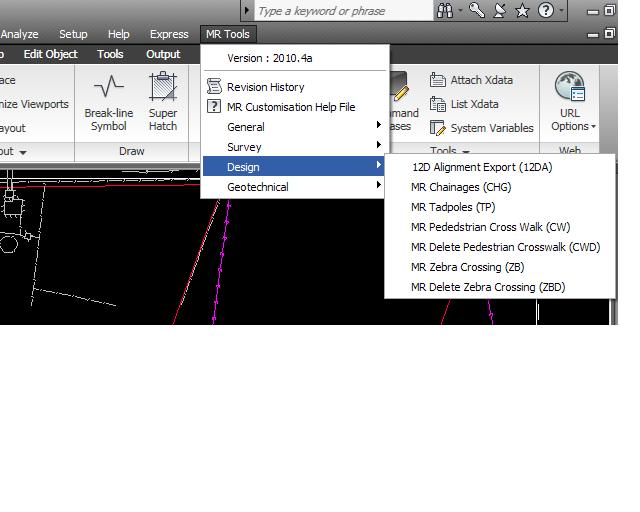
Task: Switch to the Tools ribbon tab
Action: [x=110, y=54]
